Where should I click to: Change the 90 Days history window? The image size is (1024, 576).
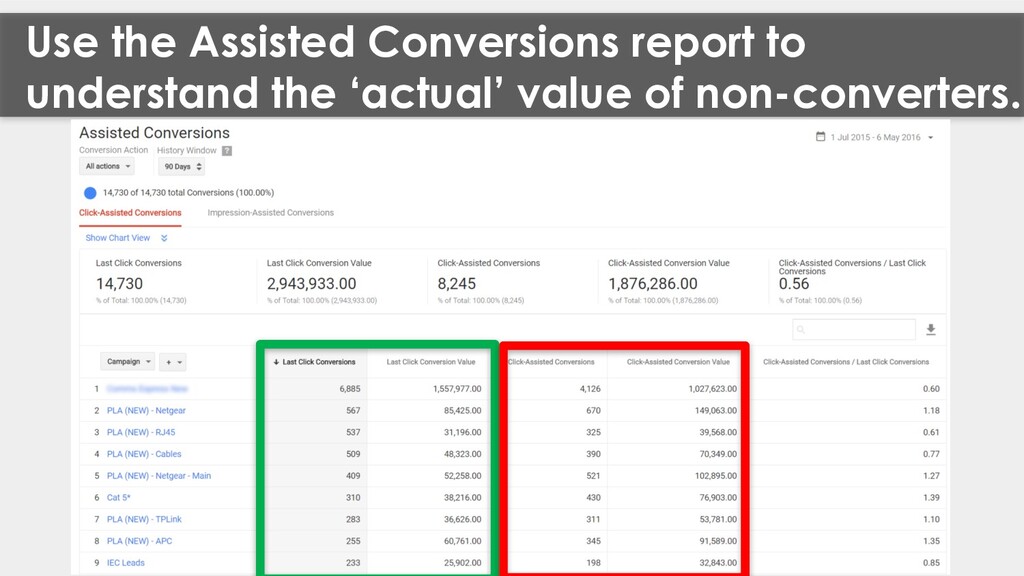(181, 167)
